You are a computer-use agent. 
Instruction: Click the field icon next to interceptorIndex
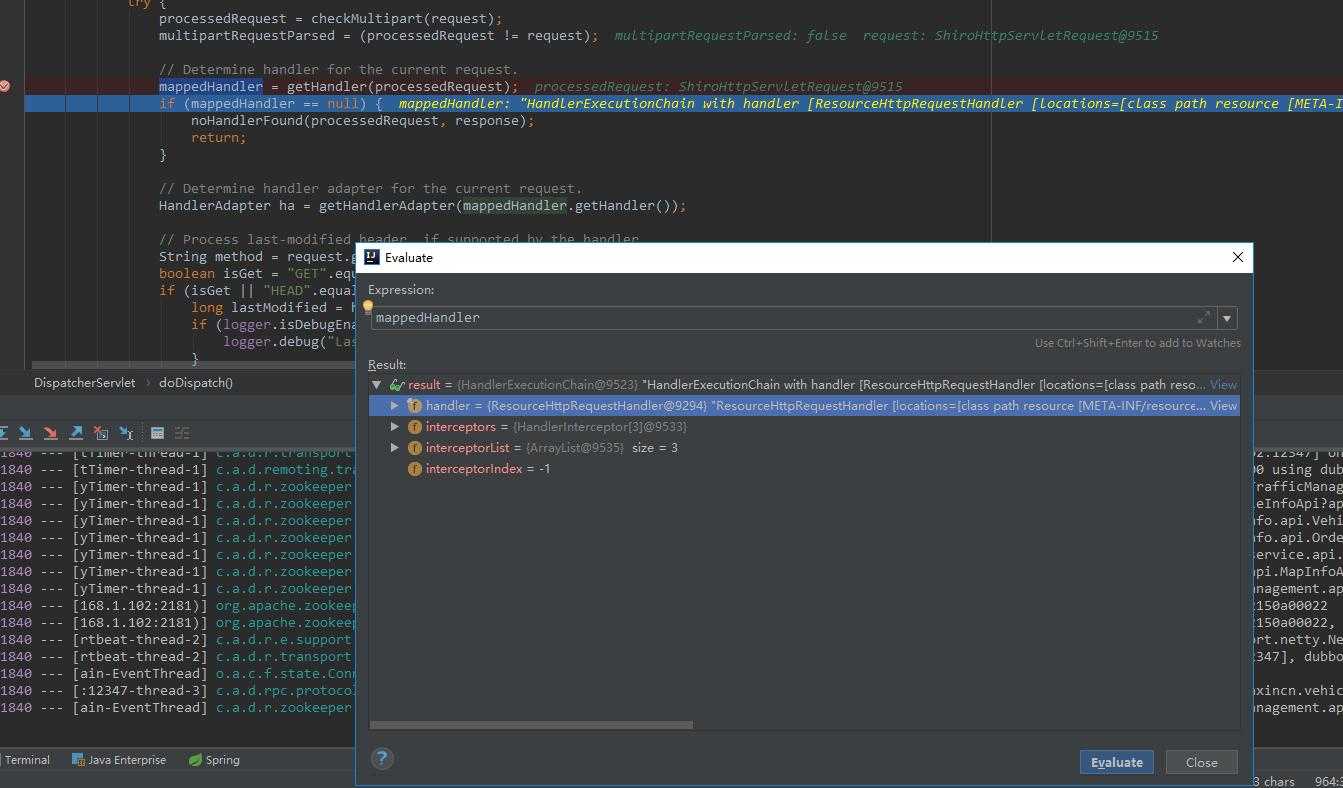pos(415,469)
